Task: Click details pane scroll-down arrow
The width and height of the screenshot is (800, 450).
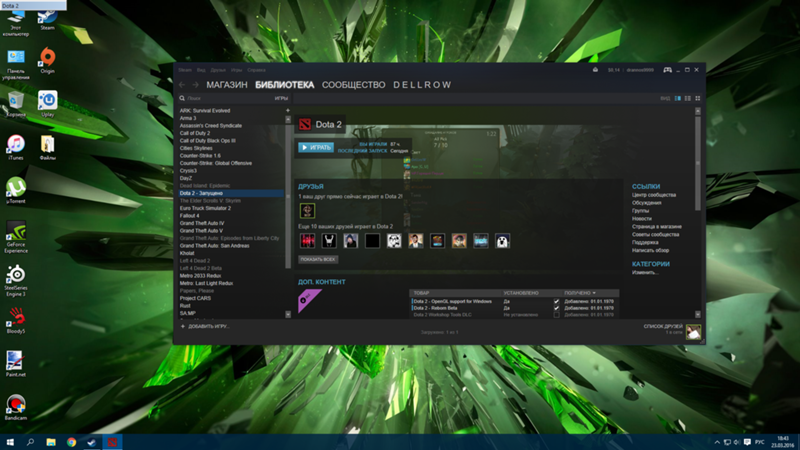Action: click(697, 314)
